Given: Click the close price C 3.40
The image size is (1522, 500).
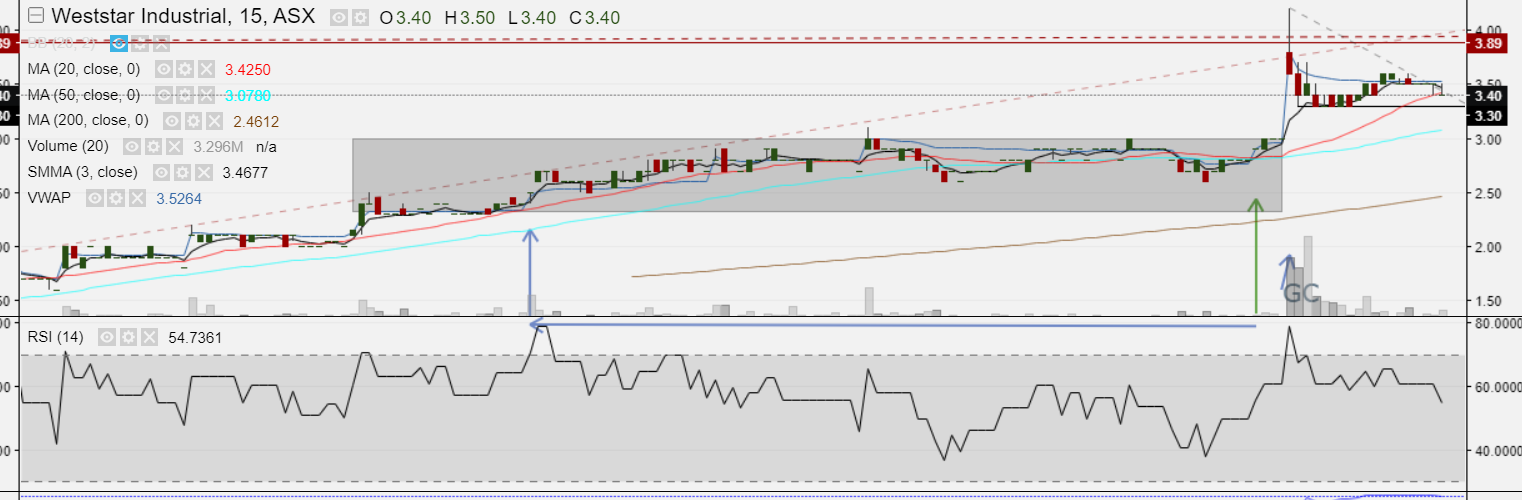Looking at the screenshot, I should coord(595,17).
